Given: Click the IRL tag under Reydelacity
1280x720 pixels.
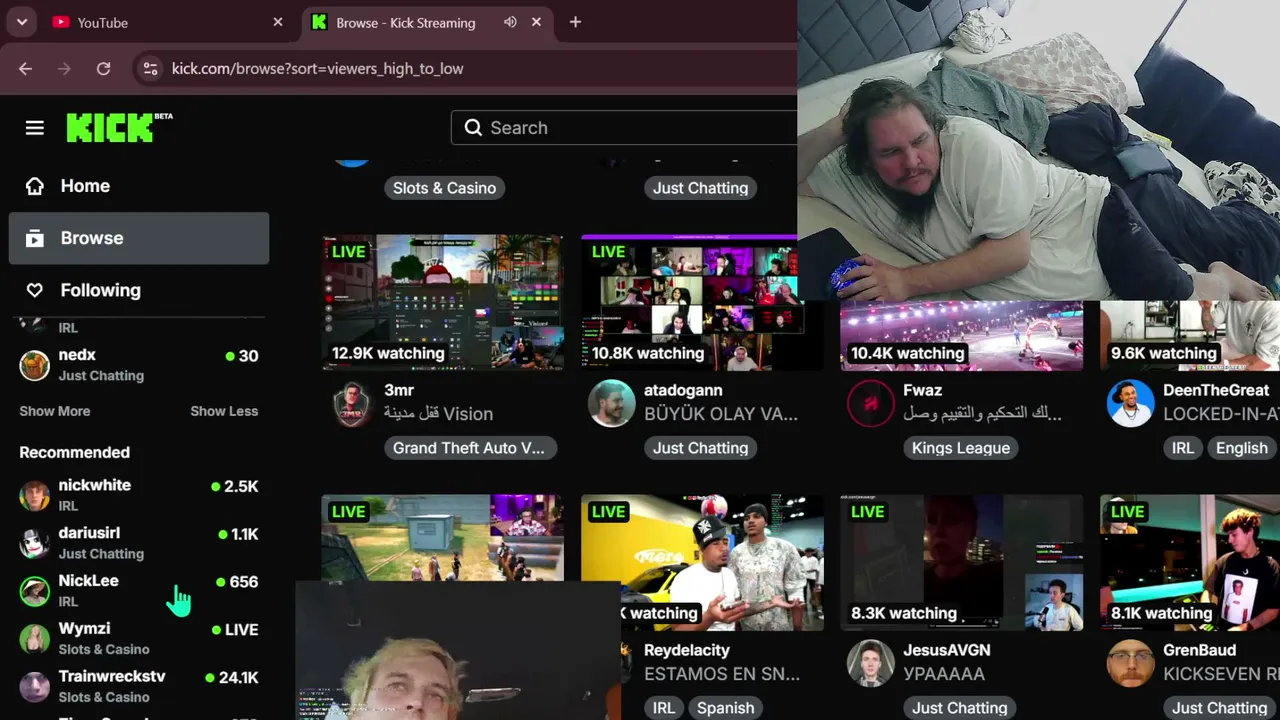Looking at the screenshot, I should [664, 708].
